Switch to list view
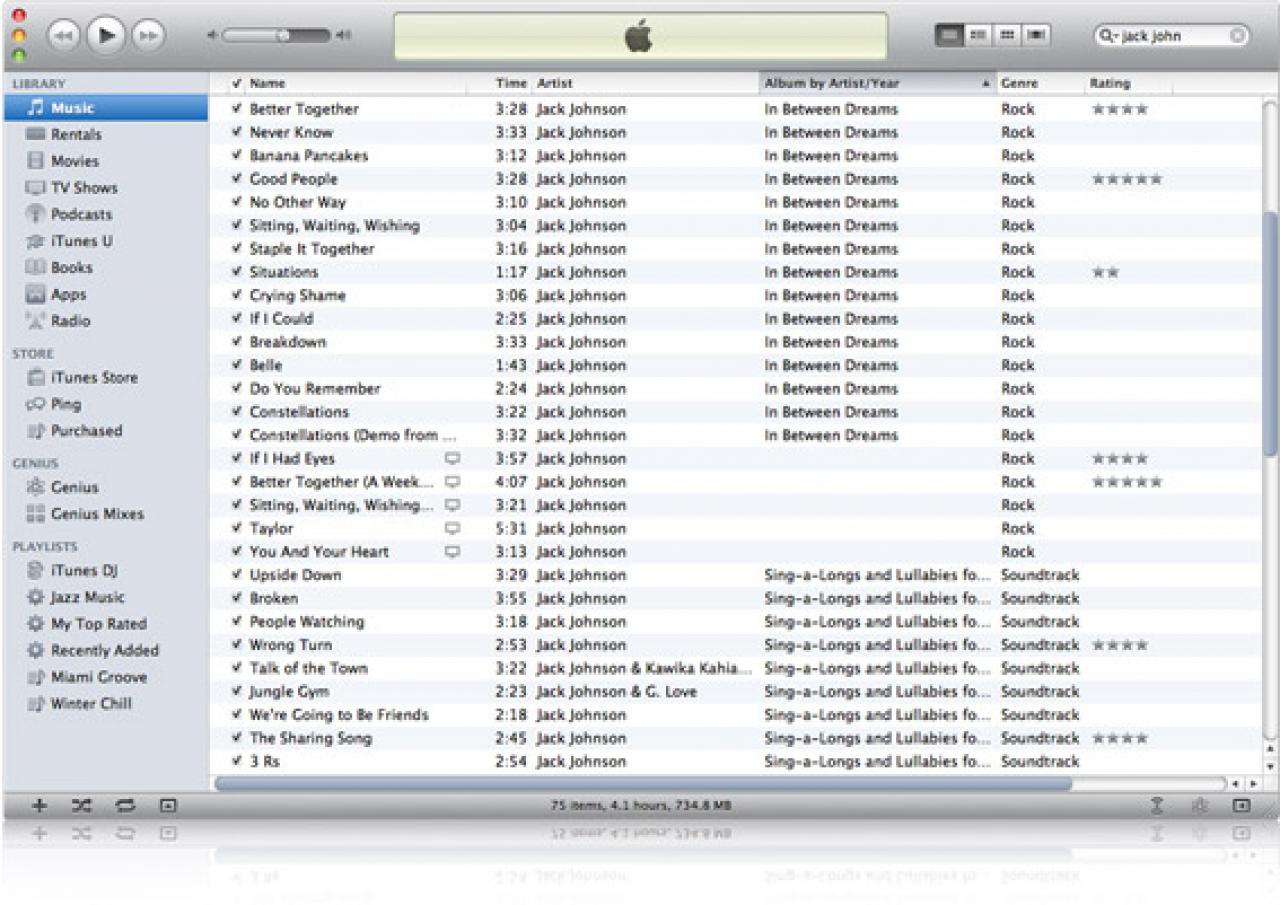This screenshot has width=1280, height=905. point(948,35)
